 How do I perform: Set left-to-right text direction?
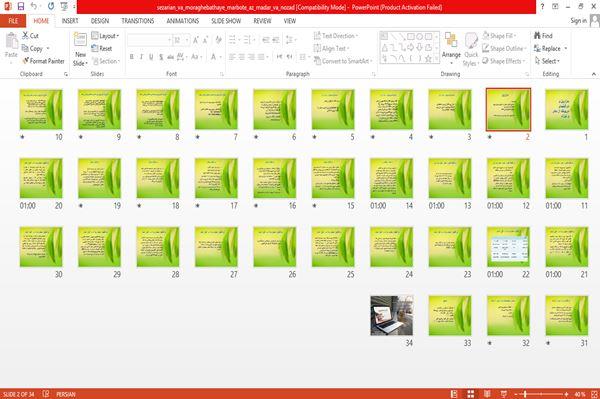[x=280, y=57]
